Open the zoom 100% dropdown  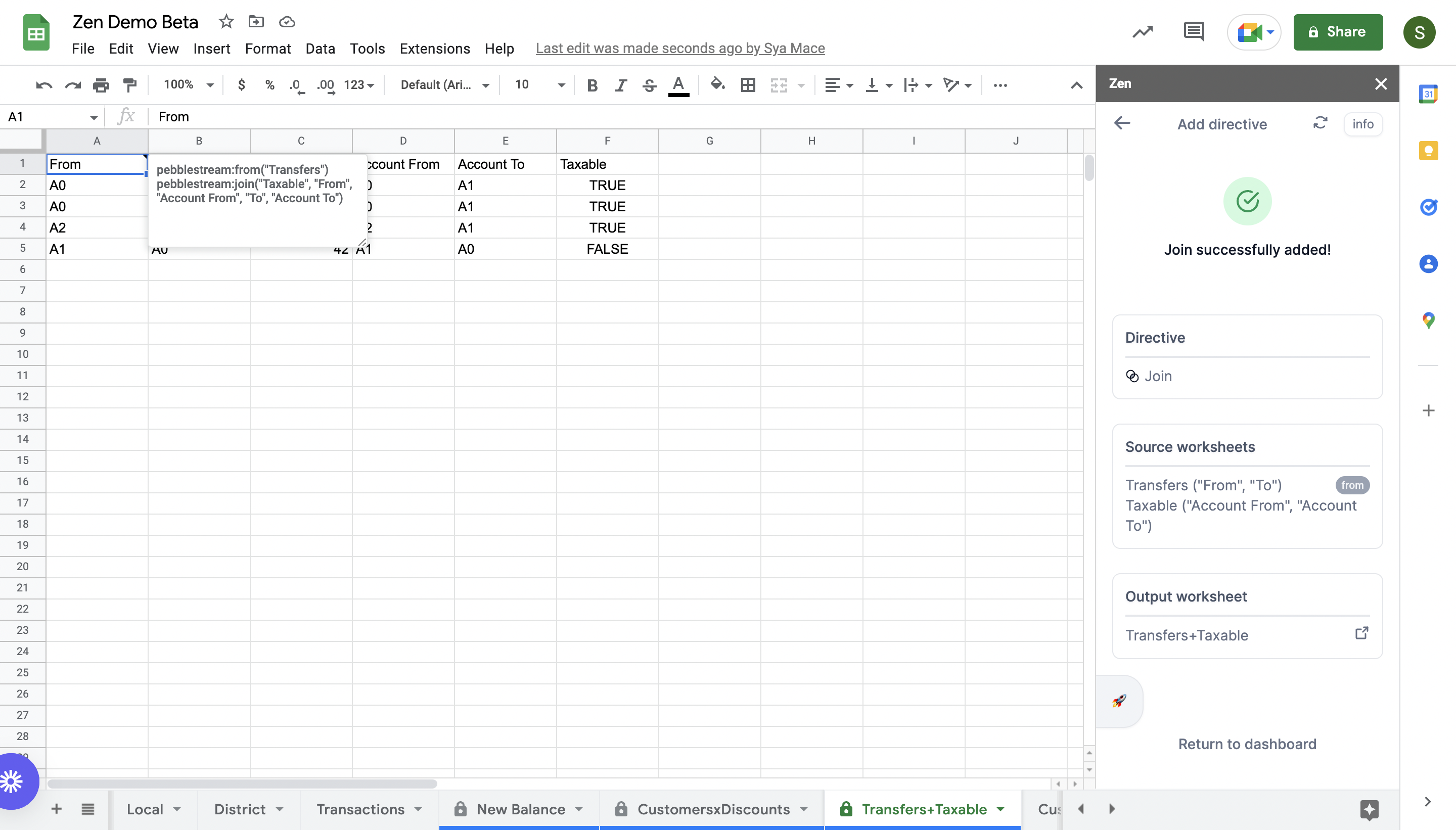tap(188, 85)
